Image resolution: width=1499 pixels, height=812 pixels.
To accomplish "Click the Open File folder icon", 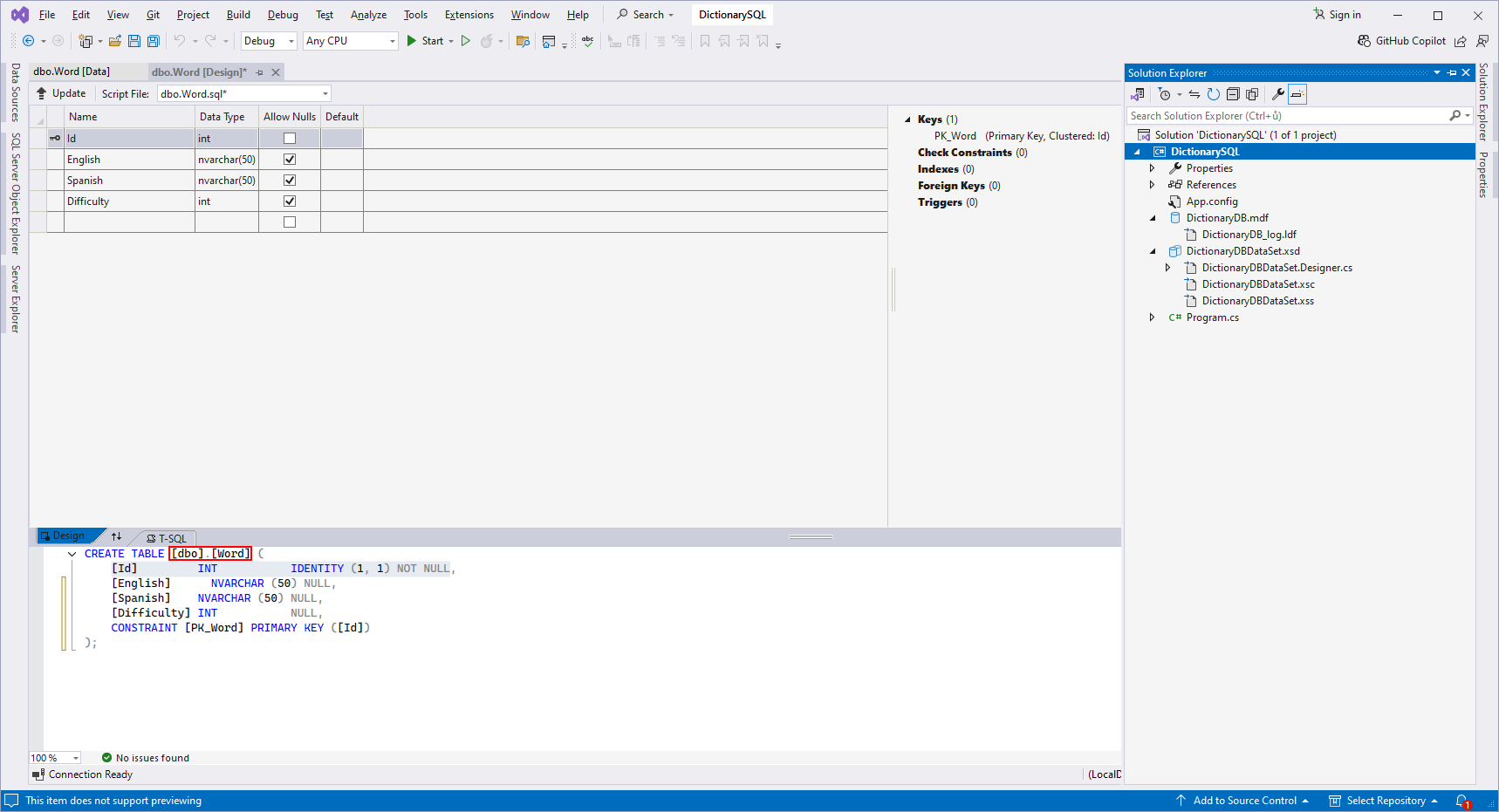I will click(x=114, y=41).
